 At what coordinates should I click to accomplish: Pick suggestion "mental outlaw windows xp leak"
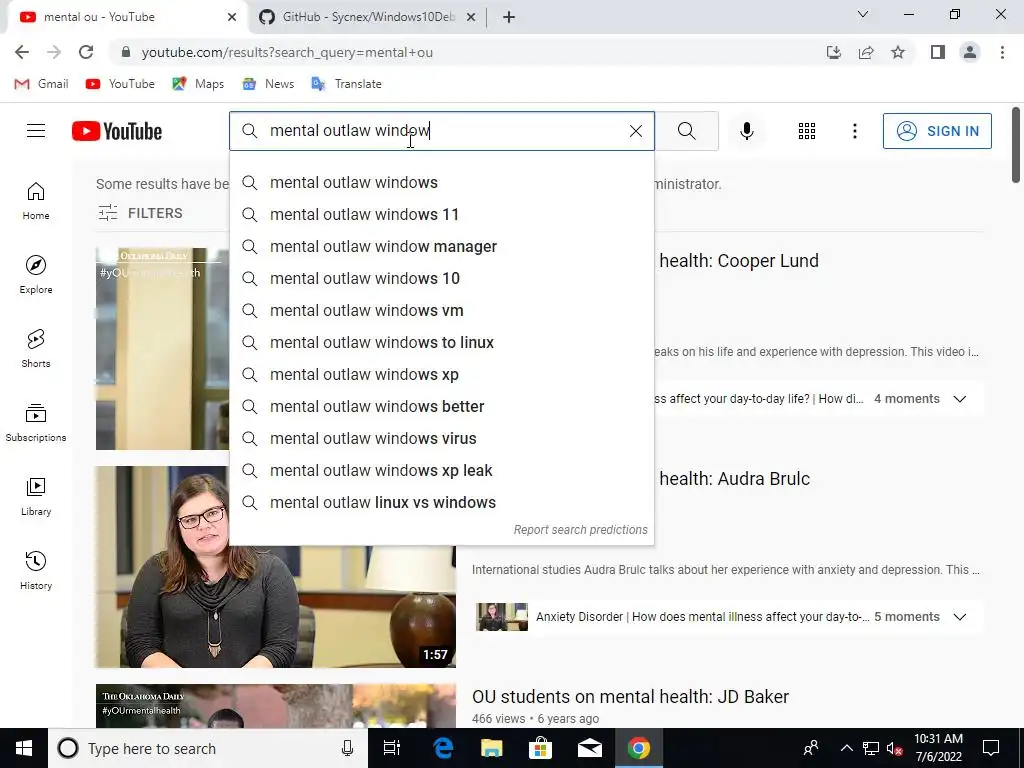tap(441, 470)
